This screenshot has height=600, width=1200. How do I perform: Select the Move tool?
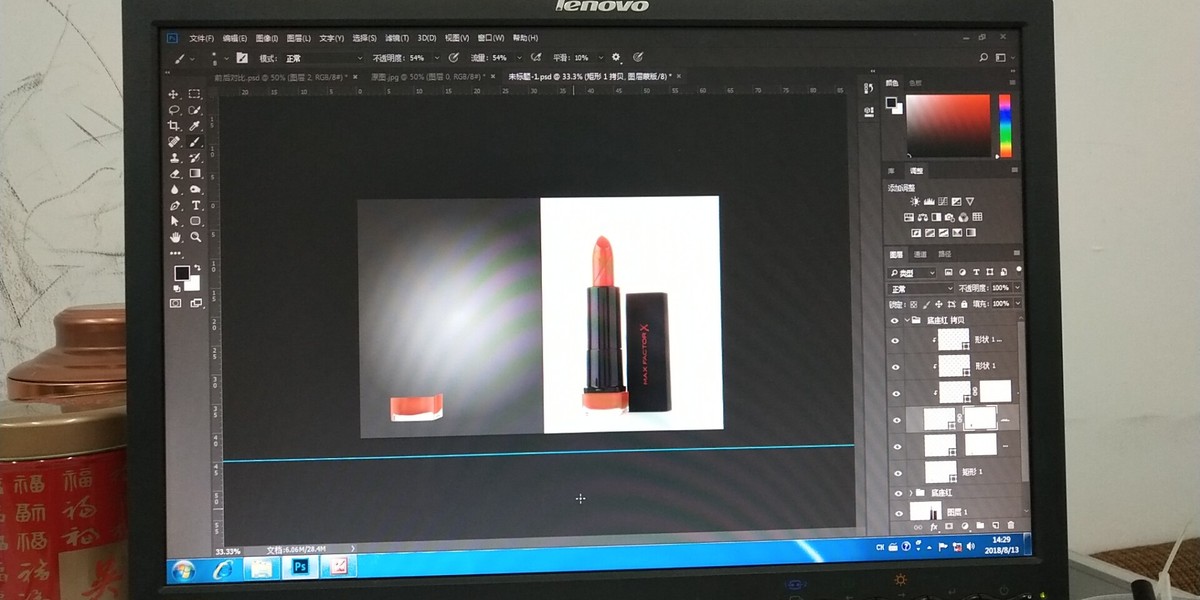[x=174, y=94]
